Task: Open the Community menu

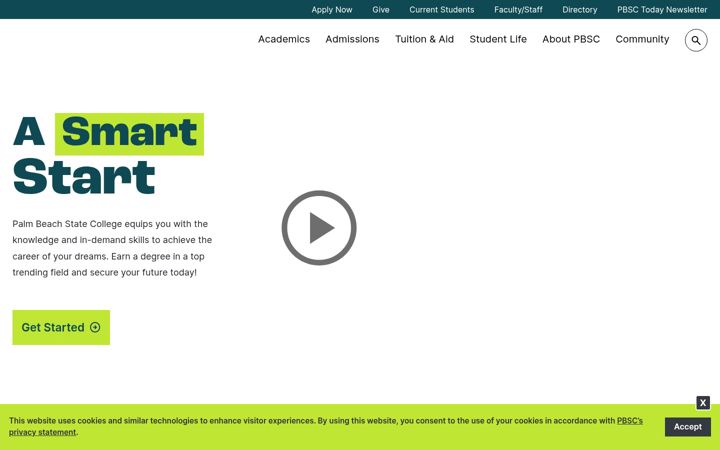Action: click(x=642, y=39)
